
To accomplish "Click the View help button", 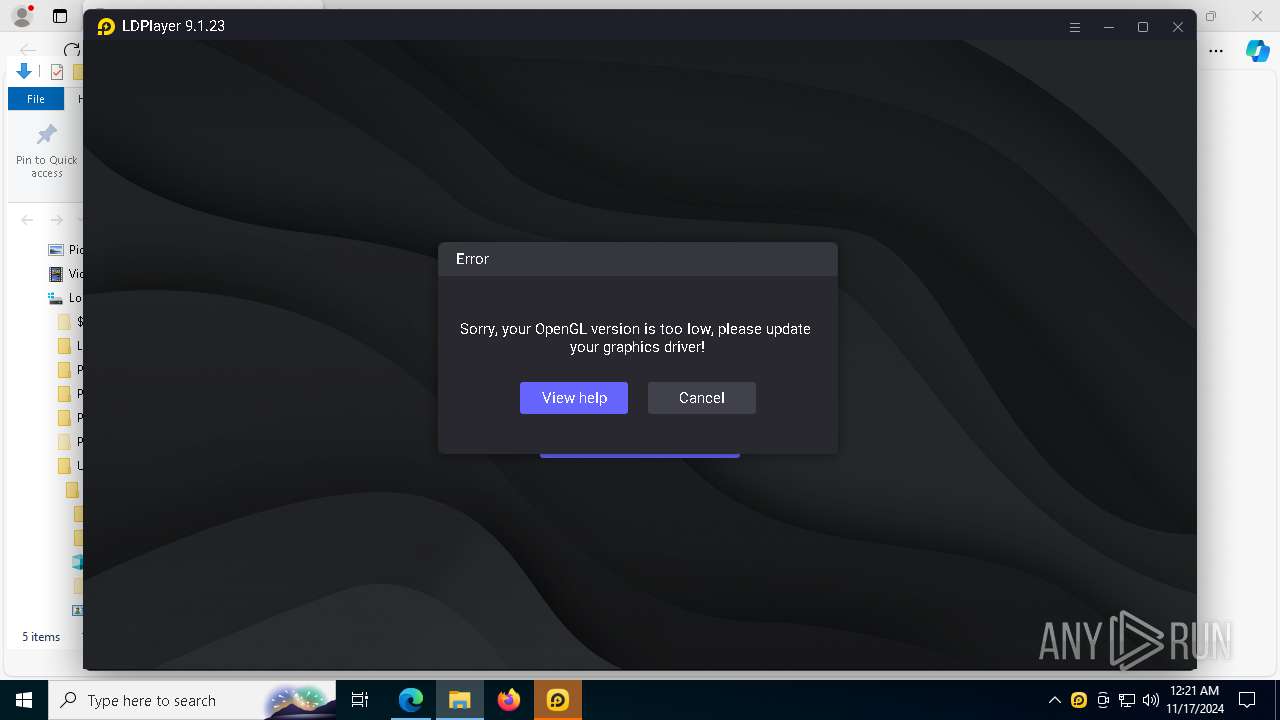I will (x=574, y=398).
